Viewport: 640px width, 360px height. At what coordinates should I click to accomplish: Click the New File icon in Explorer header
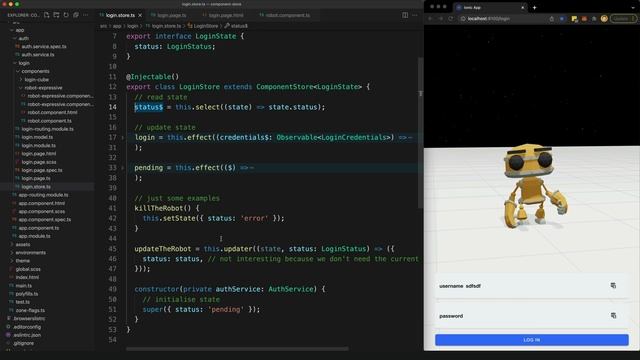47,15
